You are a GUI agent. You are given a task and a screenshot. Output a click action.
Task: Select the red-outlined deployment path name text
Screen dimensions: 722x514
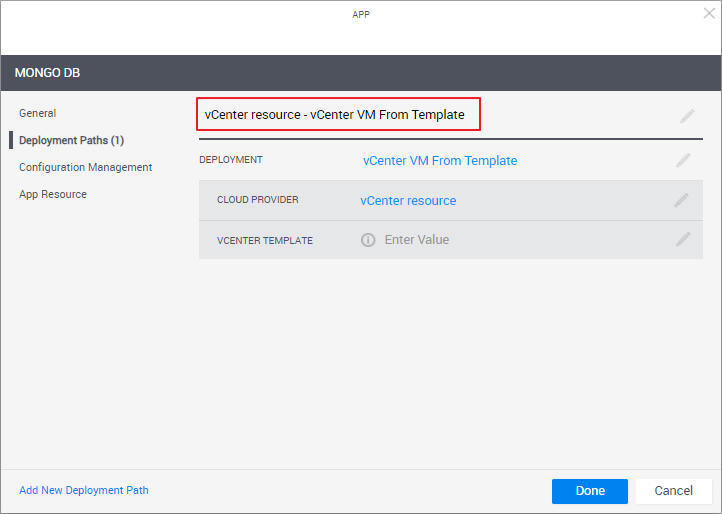click(x=335, y=114)
